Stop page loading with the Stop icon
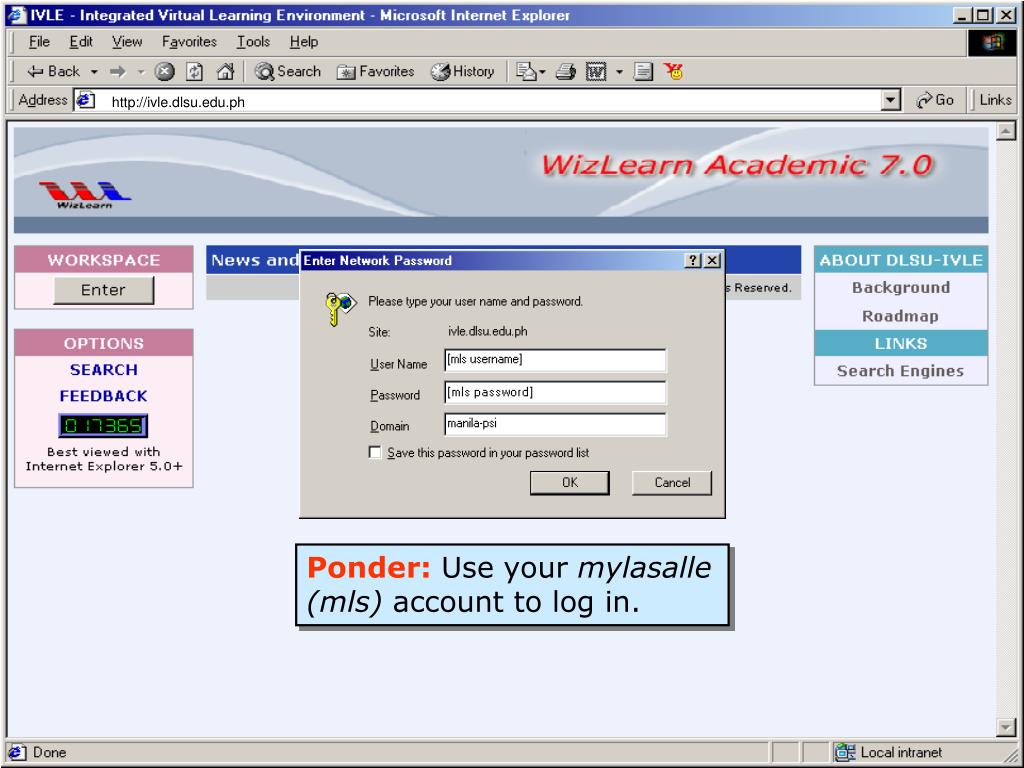1024x768 pixels. 164,71
